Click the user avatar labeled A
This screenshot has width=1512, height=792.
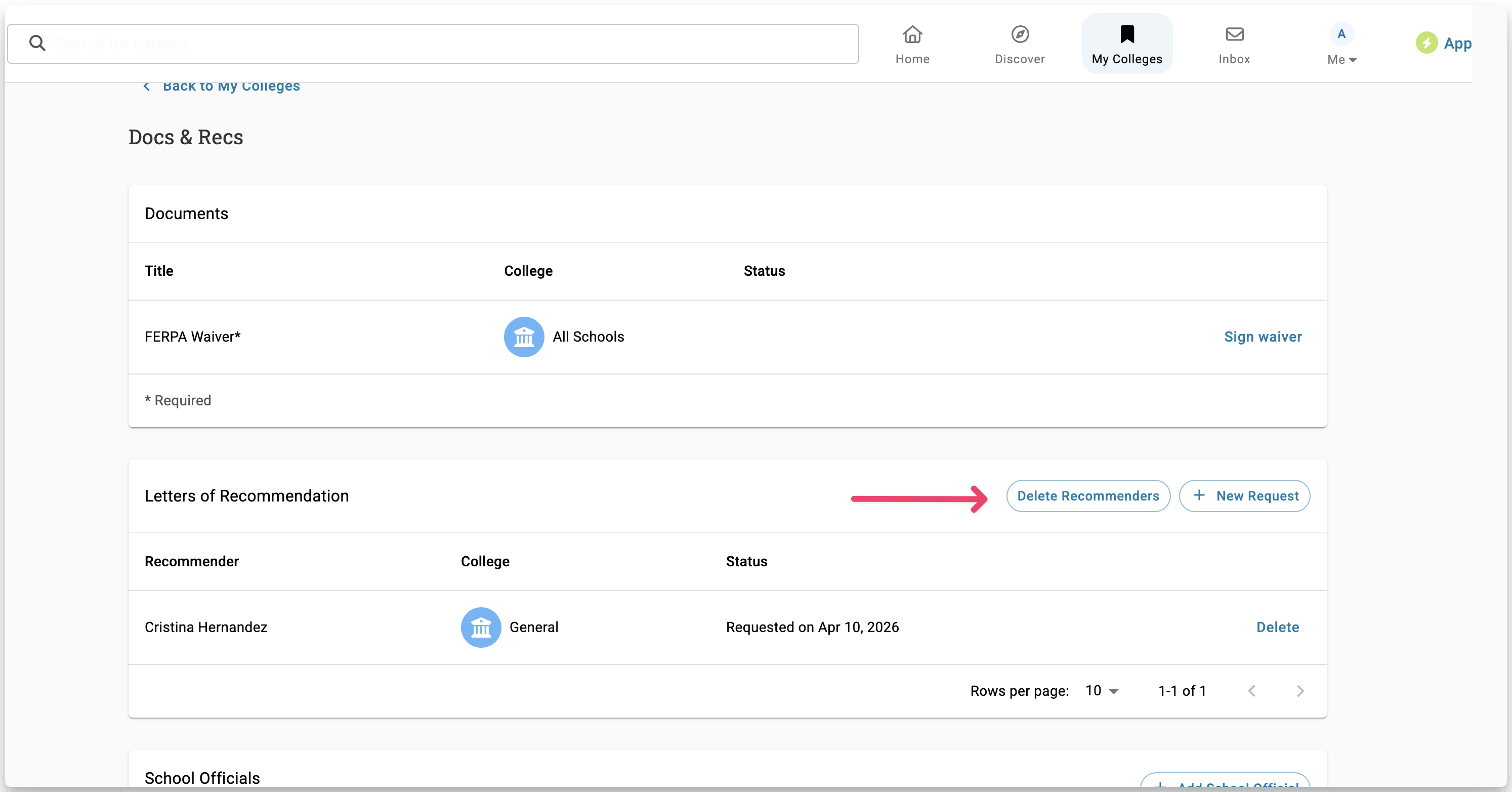tap(1341, 34)
